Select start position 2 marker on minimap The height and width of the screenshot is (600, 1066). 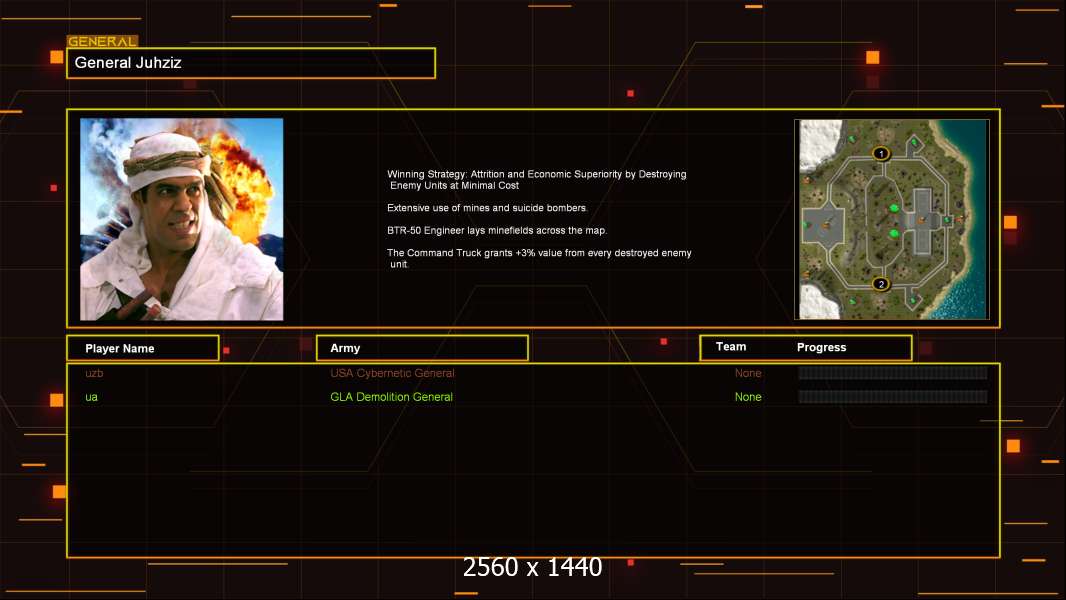tap(881, 284)
